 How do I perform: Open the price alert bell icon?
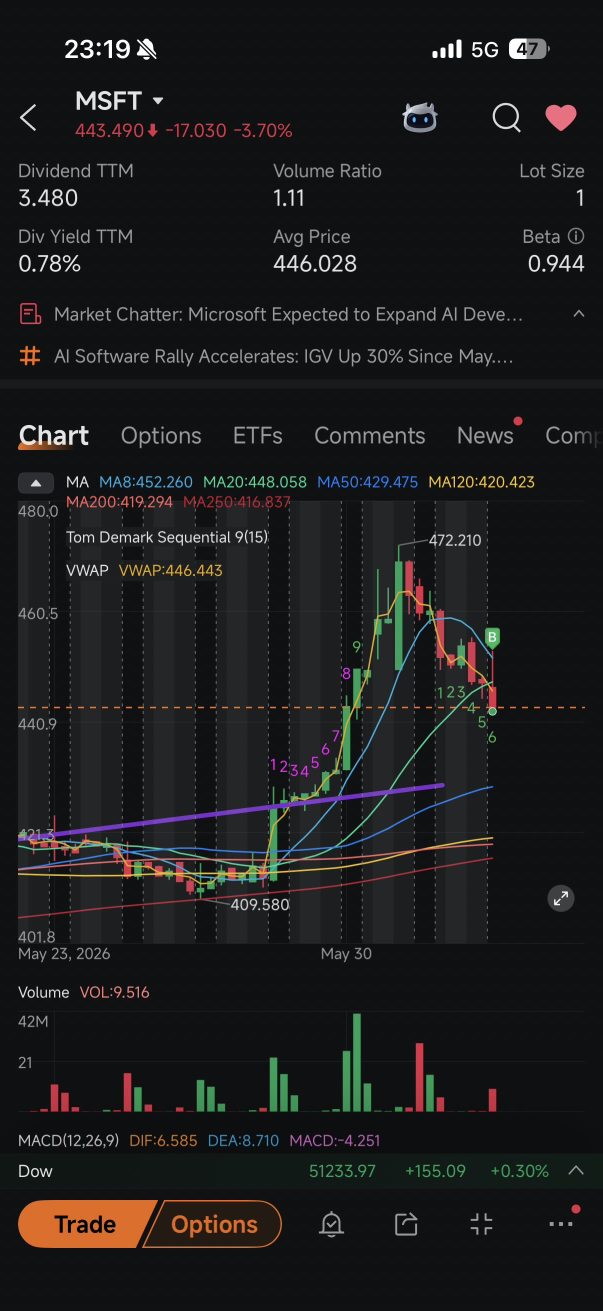point(331,1224)
